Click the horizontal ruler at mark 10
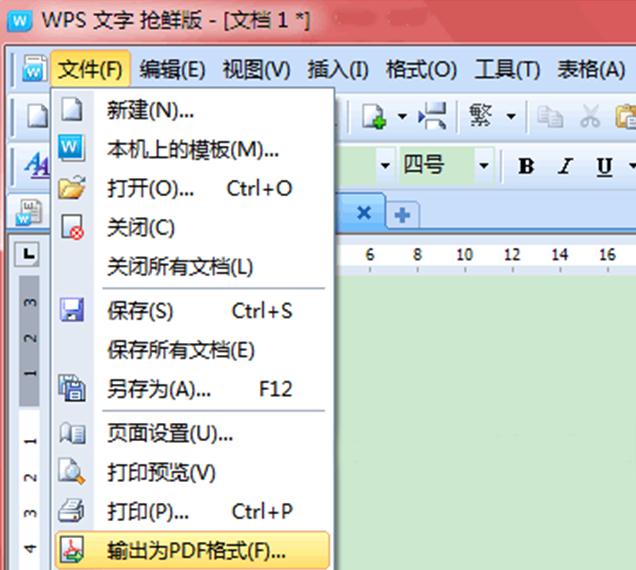Viewport: 636px width, 570px height. (x=465, y=255)
